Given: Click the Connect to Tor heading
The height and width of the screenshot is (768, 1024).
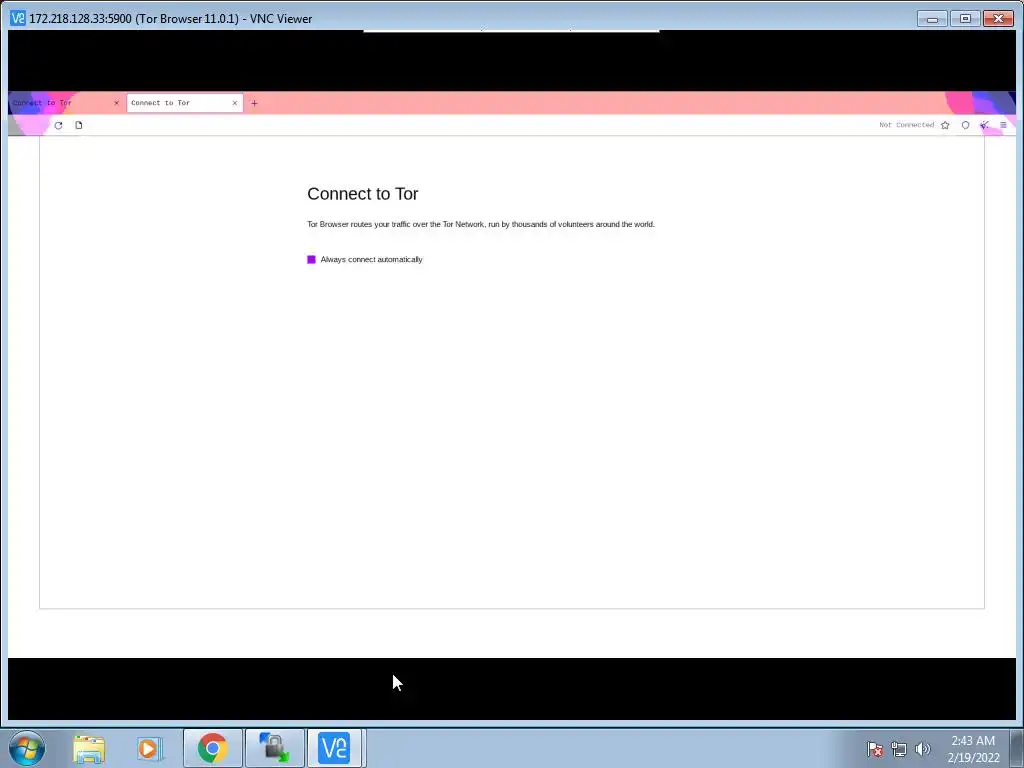Looking at the screenshot, I should point(362,194).
